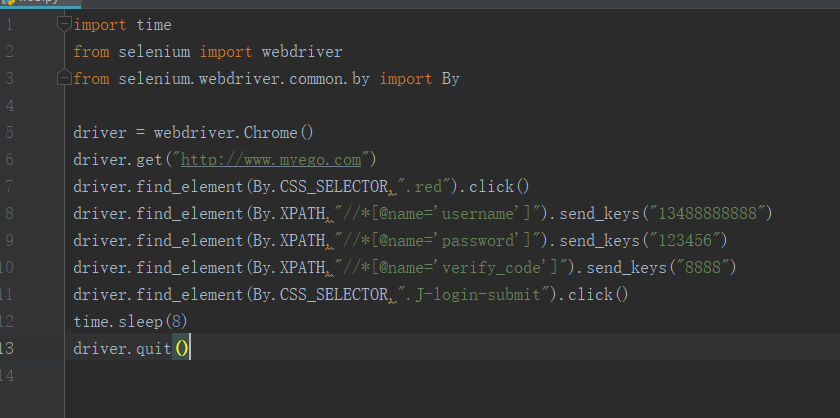Click line number 6 in the gutter
Image resolution: width=840 pixels, height=418 pixels.
(9, 160)
